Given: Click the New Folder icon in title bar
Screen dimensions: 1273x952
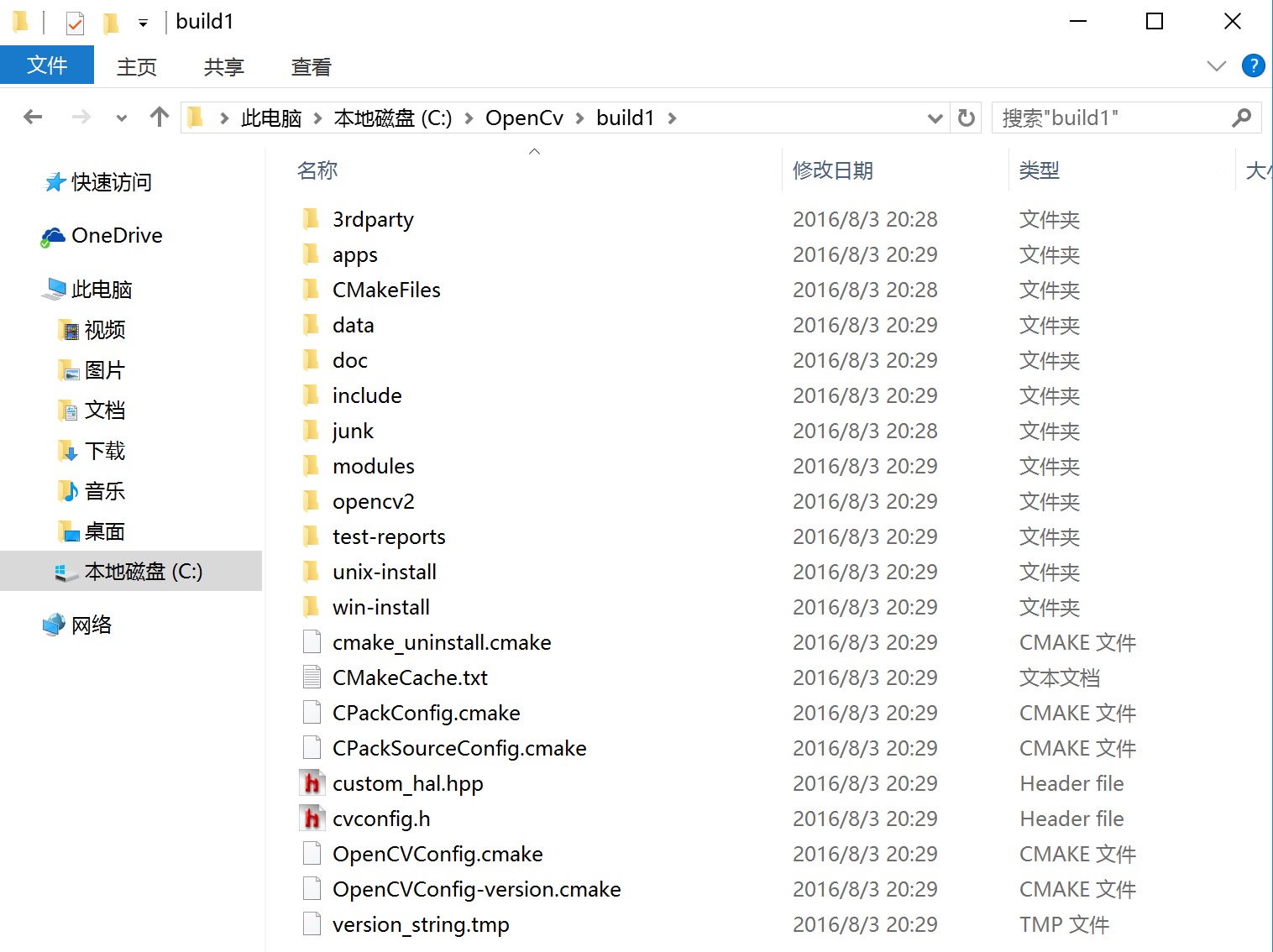Looking at the screenshot, I should 110,23.
